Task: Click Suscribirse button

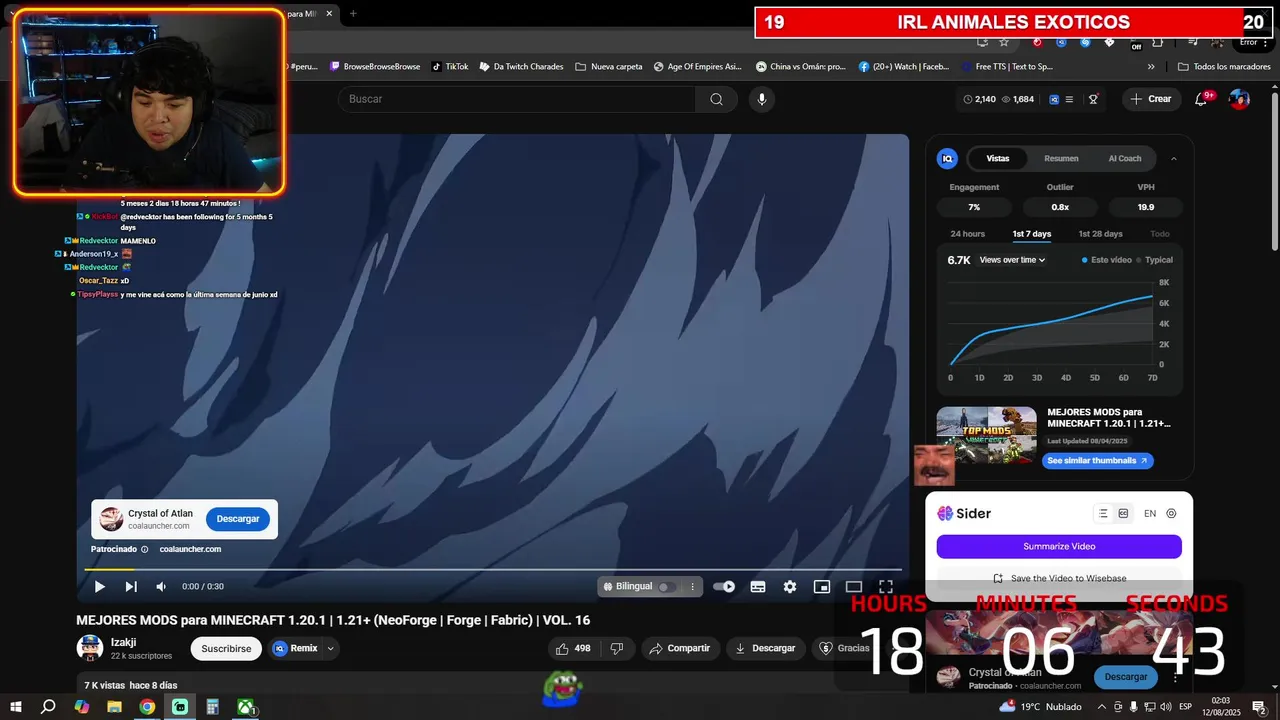Action: coord(226,648)
